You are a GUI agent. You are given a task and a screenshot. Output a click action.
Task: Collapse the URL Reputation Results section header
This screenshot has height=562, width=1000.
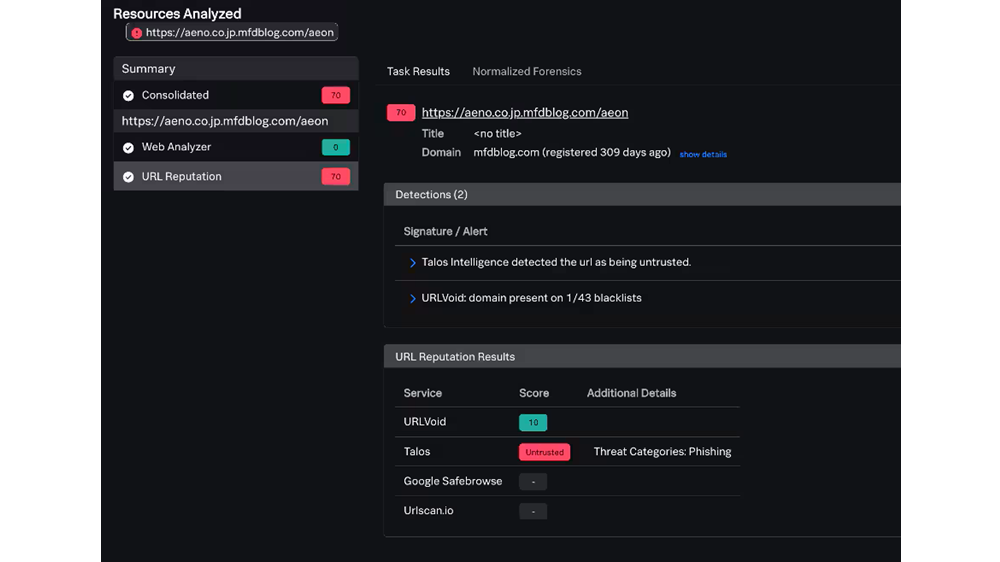coord(642,357)
